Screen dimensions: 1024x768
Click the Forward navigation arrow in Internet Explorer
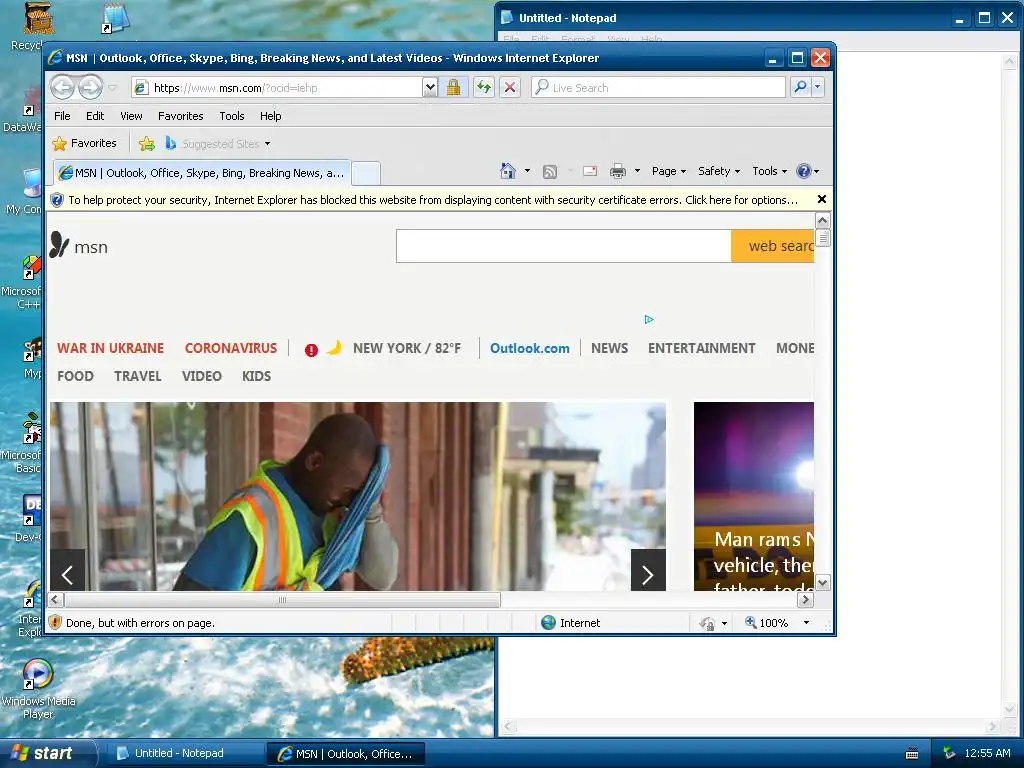point(91,87)
